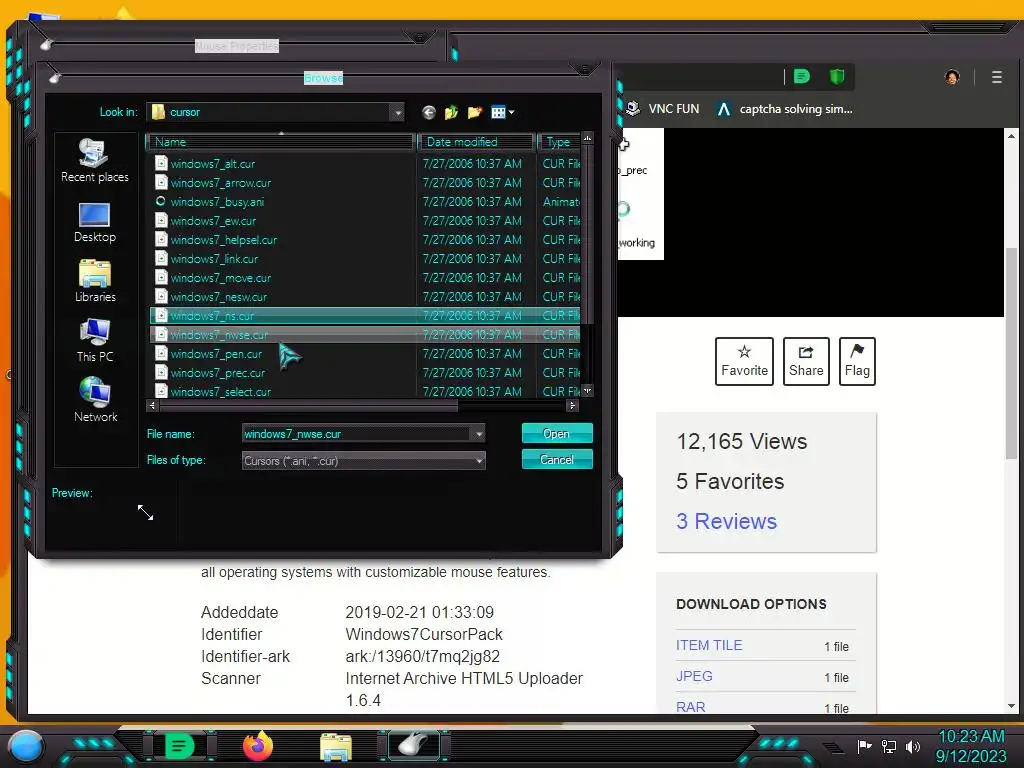1024x768 pixels.
Task: Select This PC in the sidebar
Action: (95, 341)
